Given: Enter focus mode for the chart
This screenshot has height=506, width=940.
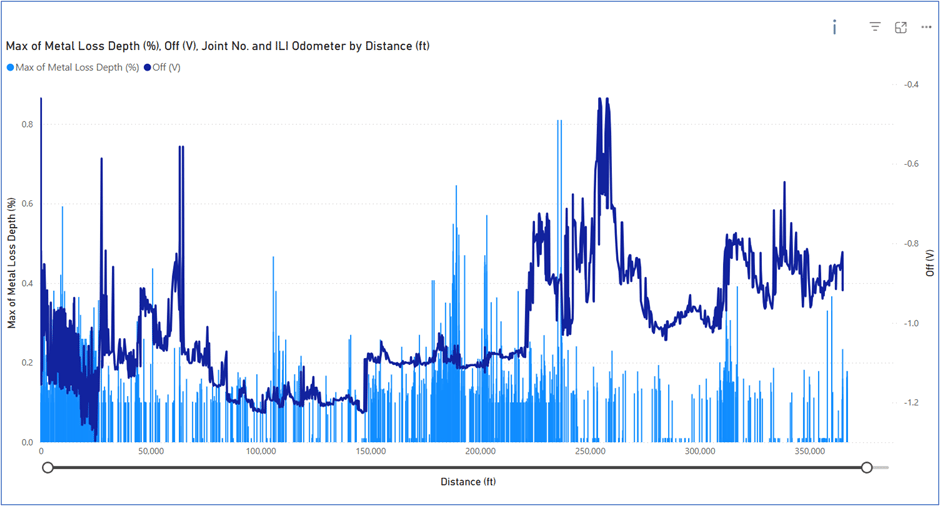Looking at the screenshot, I should (x=901, y=27).
